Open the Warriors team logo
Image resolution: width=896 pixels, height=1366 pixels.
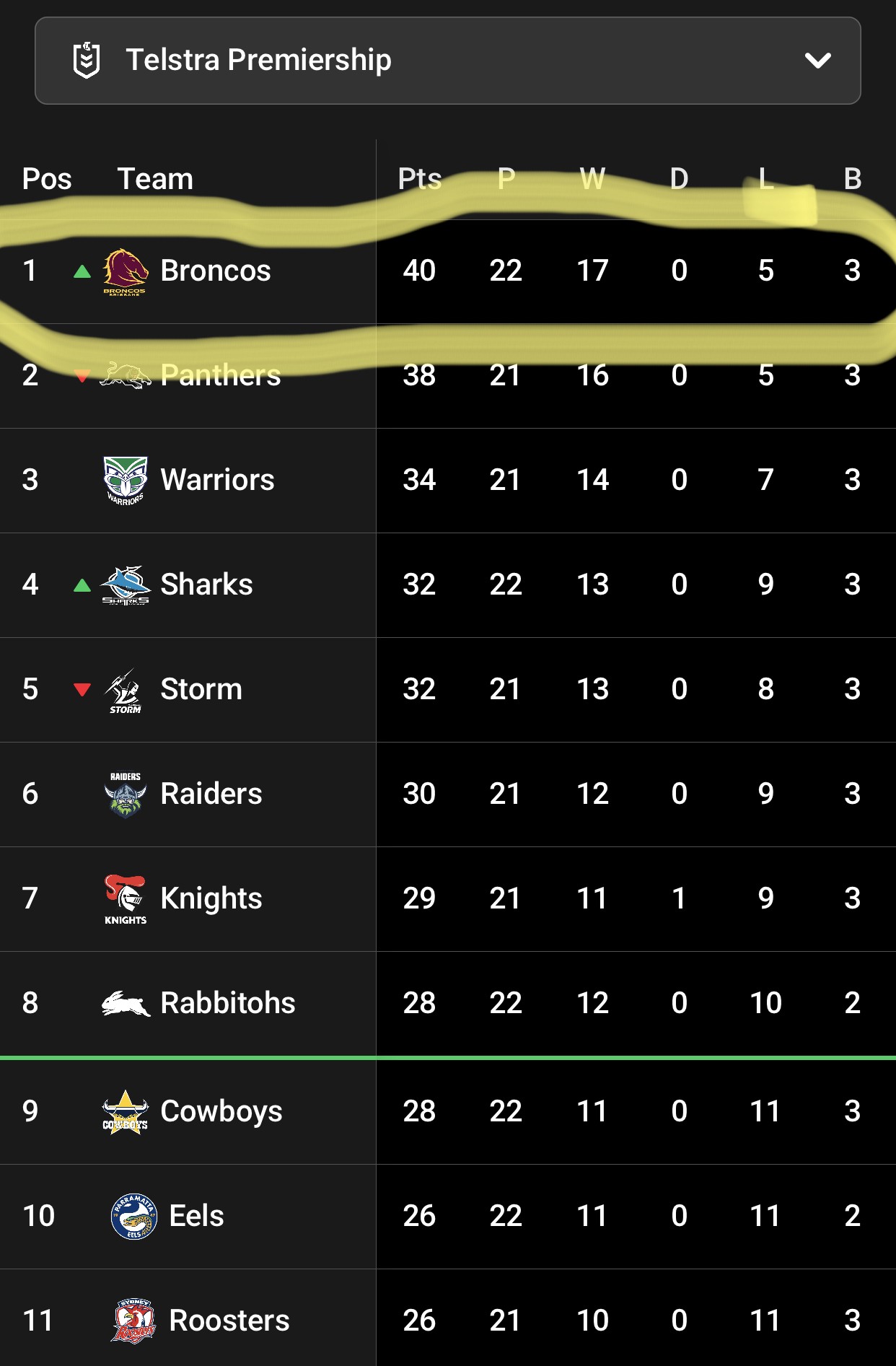126,481
